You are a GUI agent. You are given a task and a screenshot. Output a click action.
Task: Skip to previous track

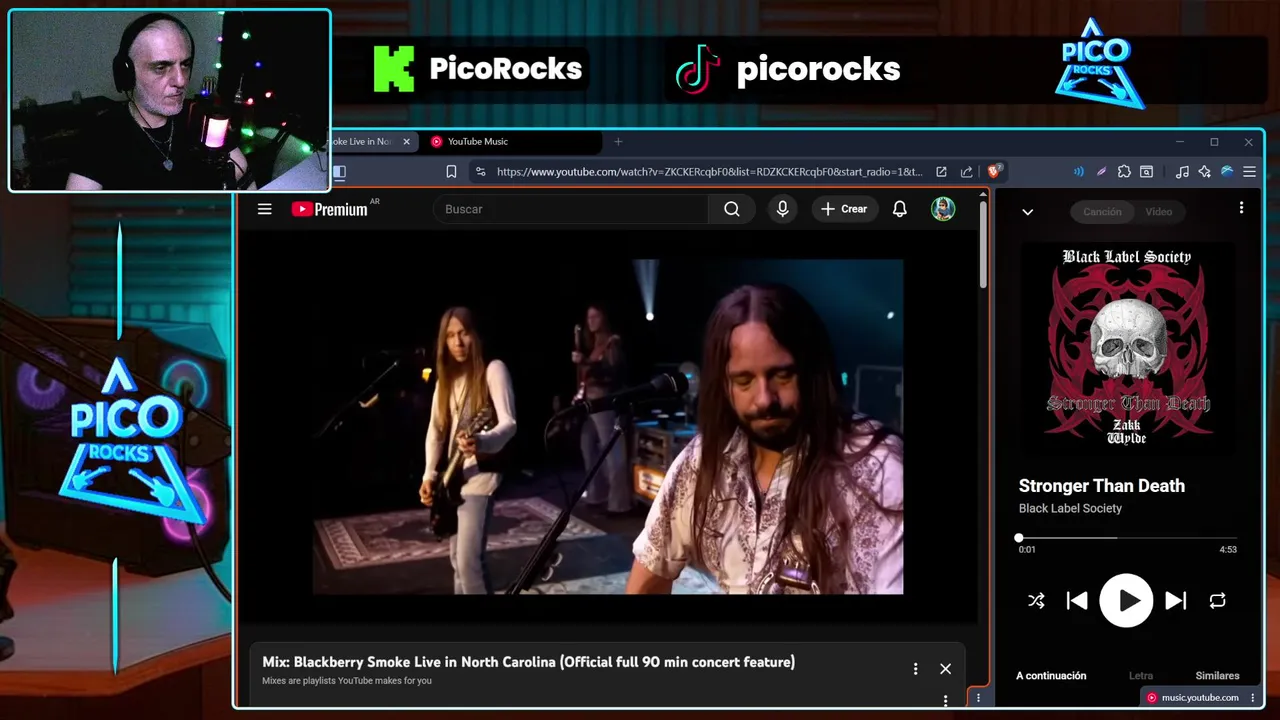[x=1077, y=601]
